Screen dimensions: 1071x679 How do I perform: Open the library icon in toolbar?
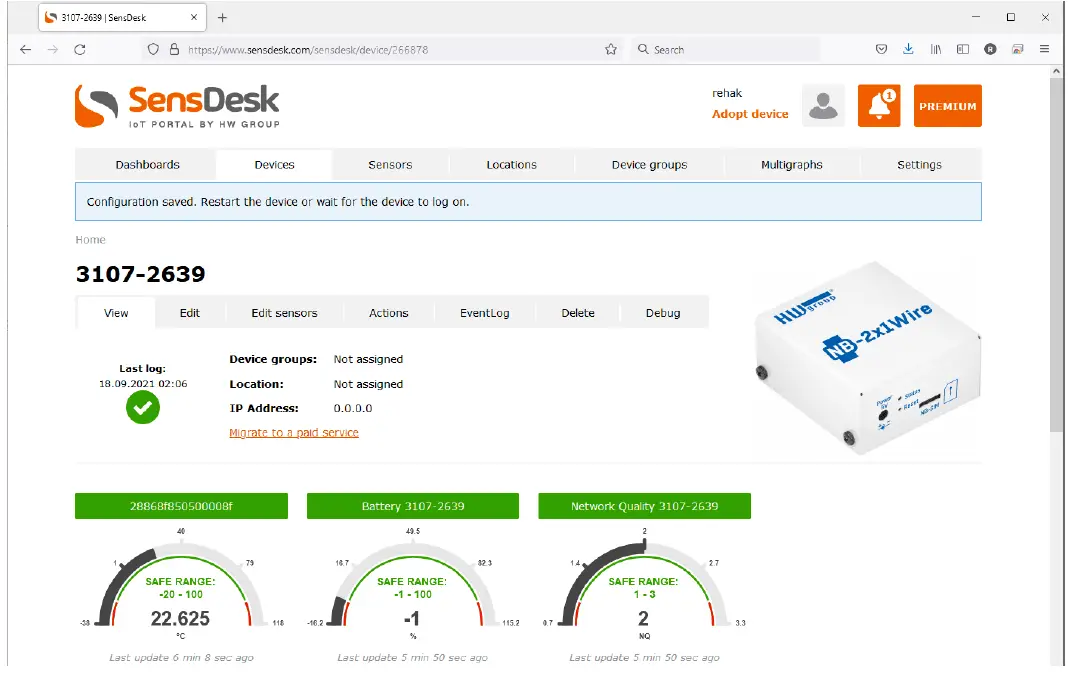(x=936, y=49)
